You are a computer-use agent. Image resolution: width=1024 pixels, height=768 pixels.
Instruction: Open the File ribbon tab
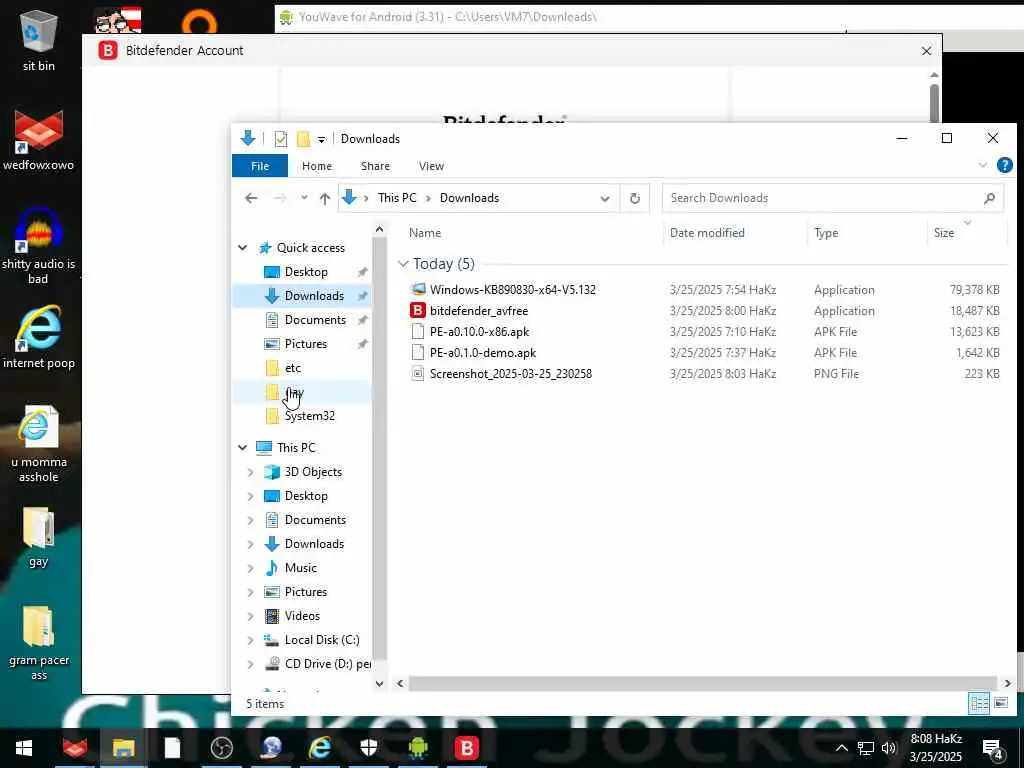[260, 166]
